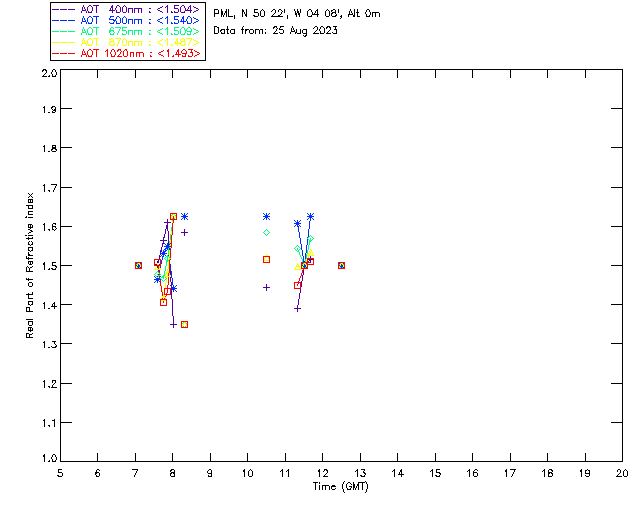Click the y-axis tick label 1.1
Image resolution: width=640 pixels, height=512 pixels.
click(49, 423)
